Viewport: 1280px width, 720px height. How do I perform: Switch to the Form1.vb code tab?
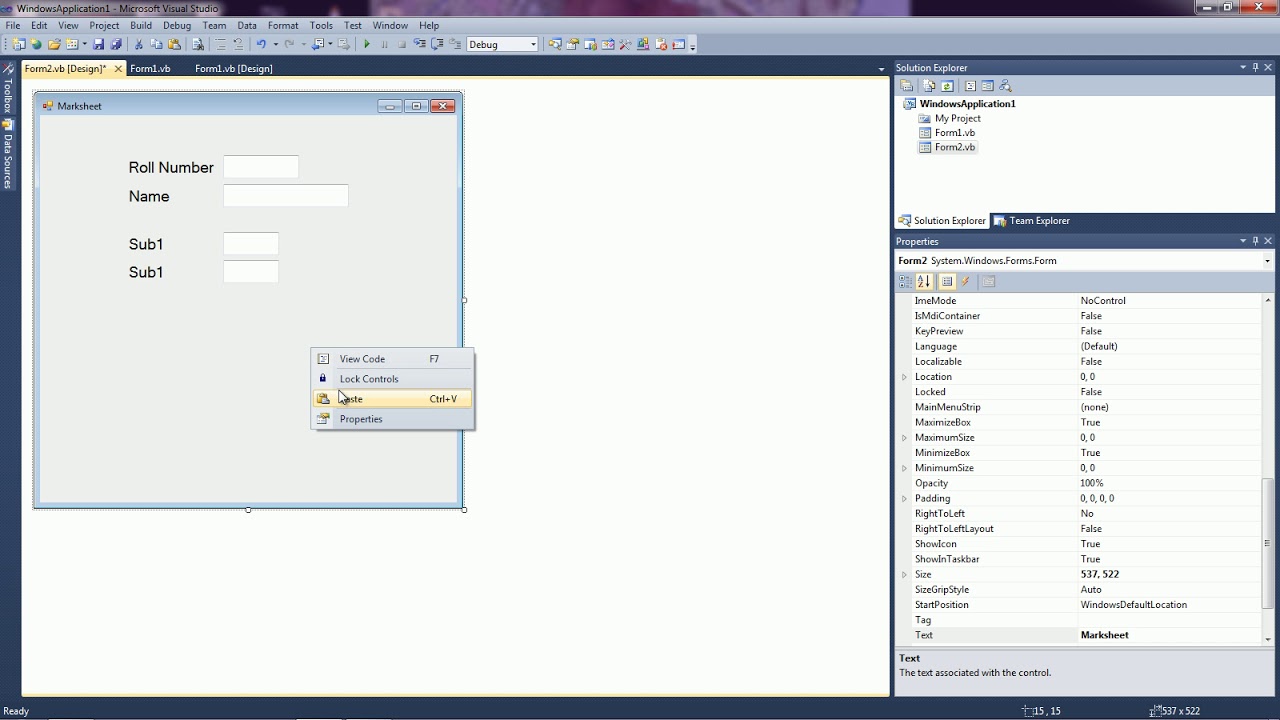[x=150, y=69]
